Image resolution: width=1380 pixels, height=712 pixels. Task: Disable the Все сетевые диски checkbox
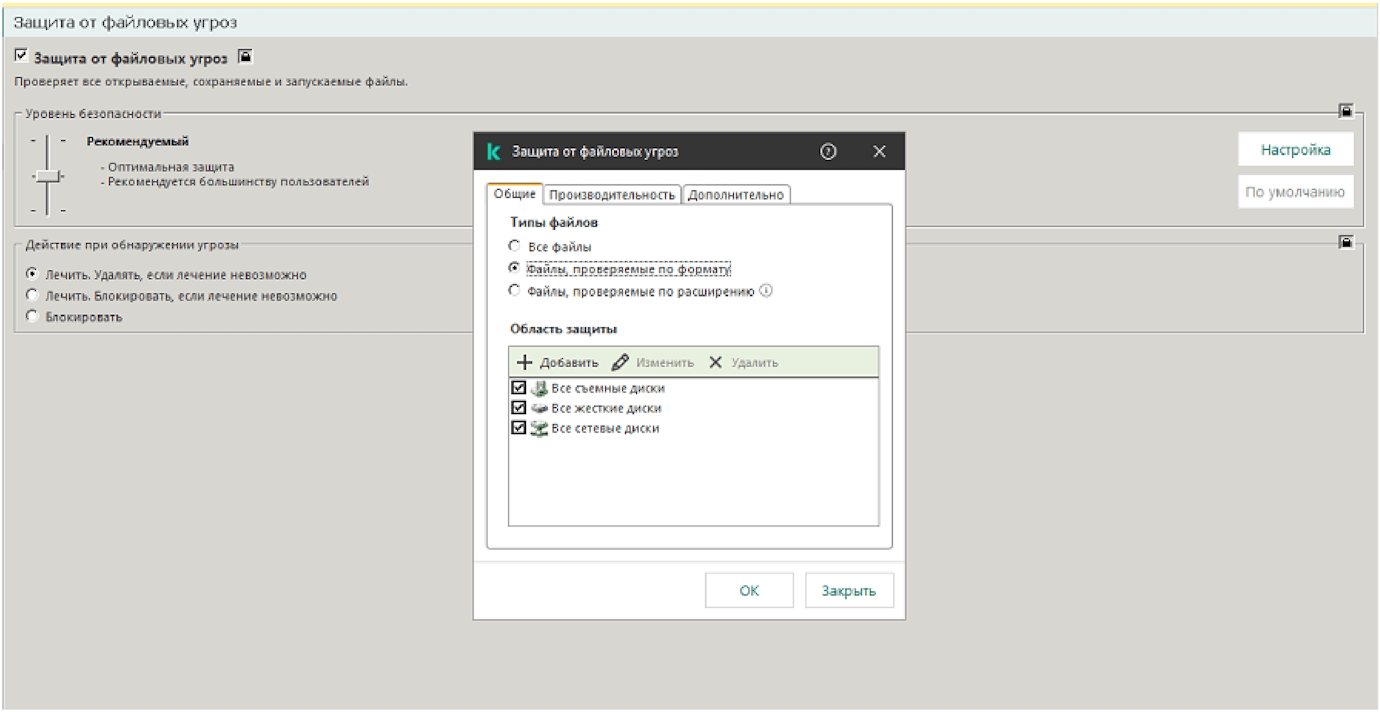point(518,428)
